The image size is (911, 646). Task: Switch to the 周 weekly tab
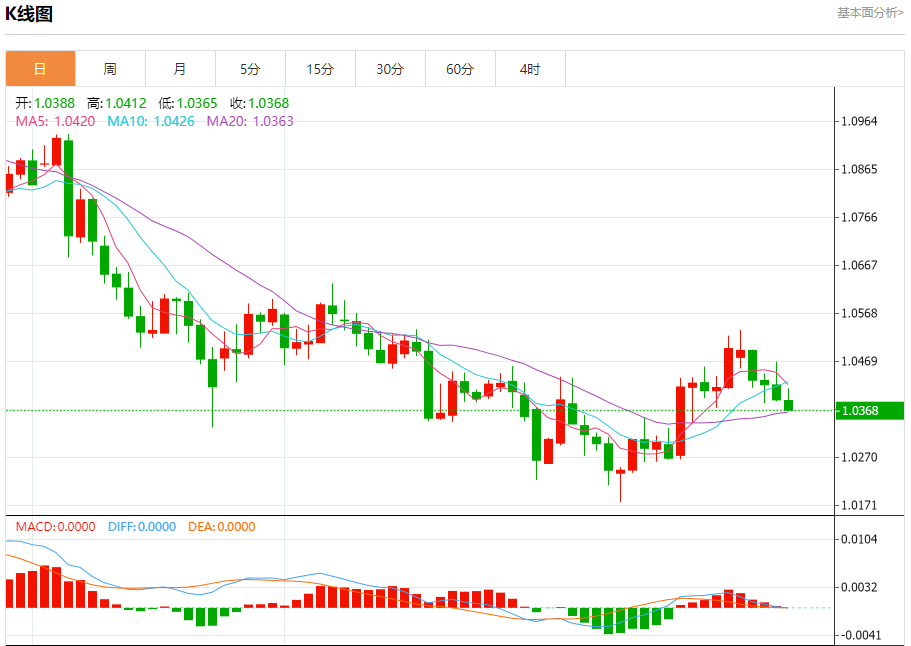(x=110, y=69)
